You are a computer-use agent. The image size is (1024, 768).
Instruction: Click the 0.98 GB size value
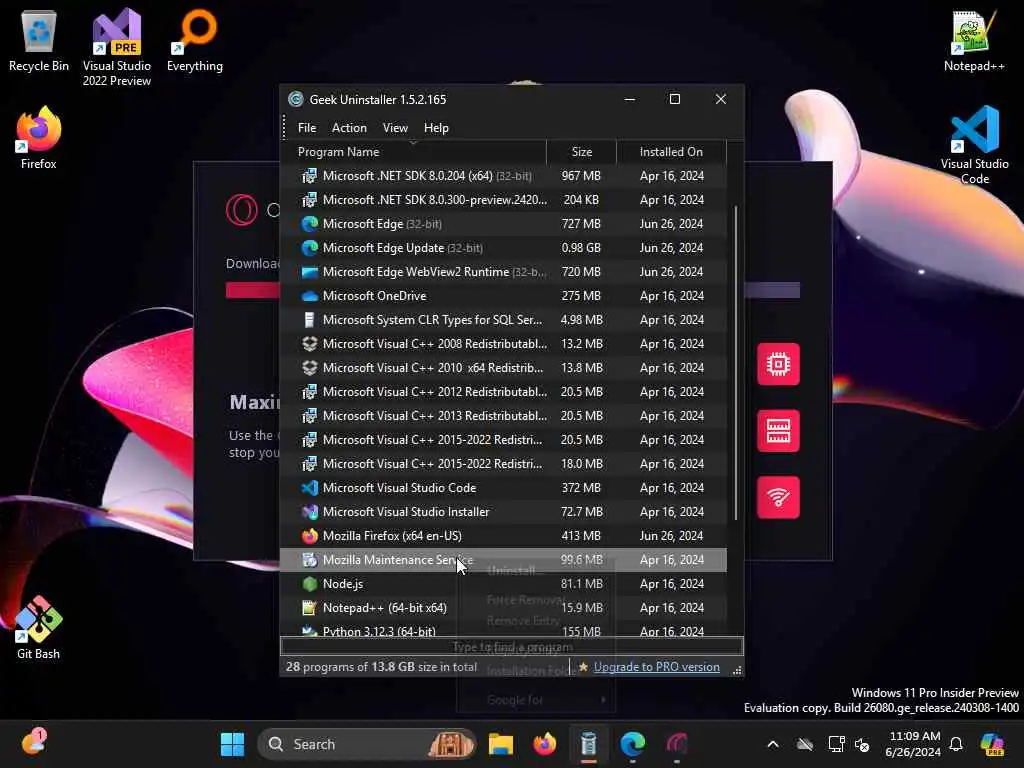point(581,248)
